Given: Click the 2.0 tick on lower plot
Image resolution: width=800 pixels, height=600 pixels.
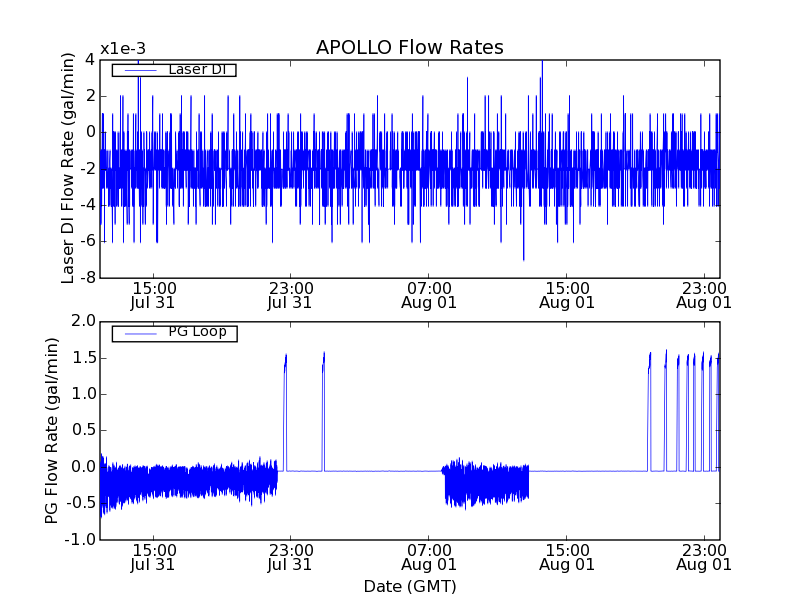Looking at the screenshot, I should click(84, 321).
